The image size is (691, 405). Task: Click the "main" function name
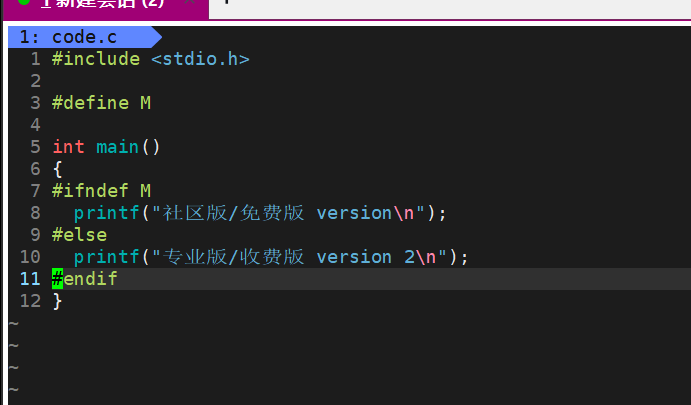118,147
